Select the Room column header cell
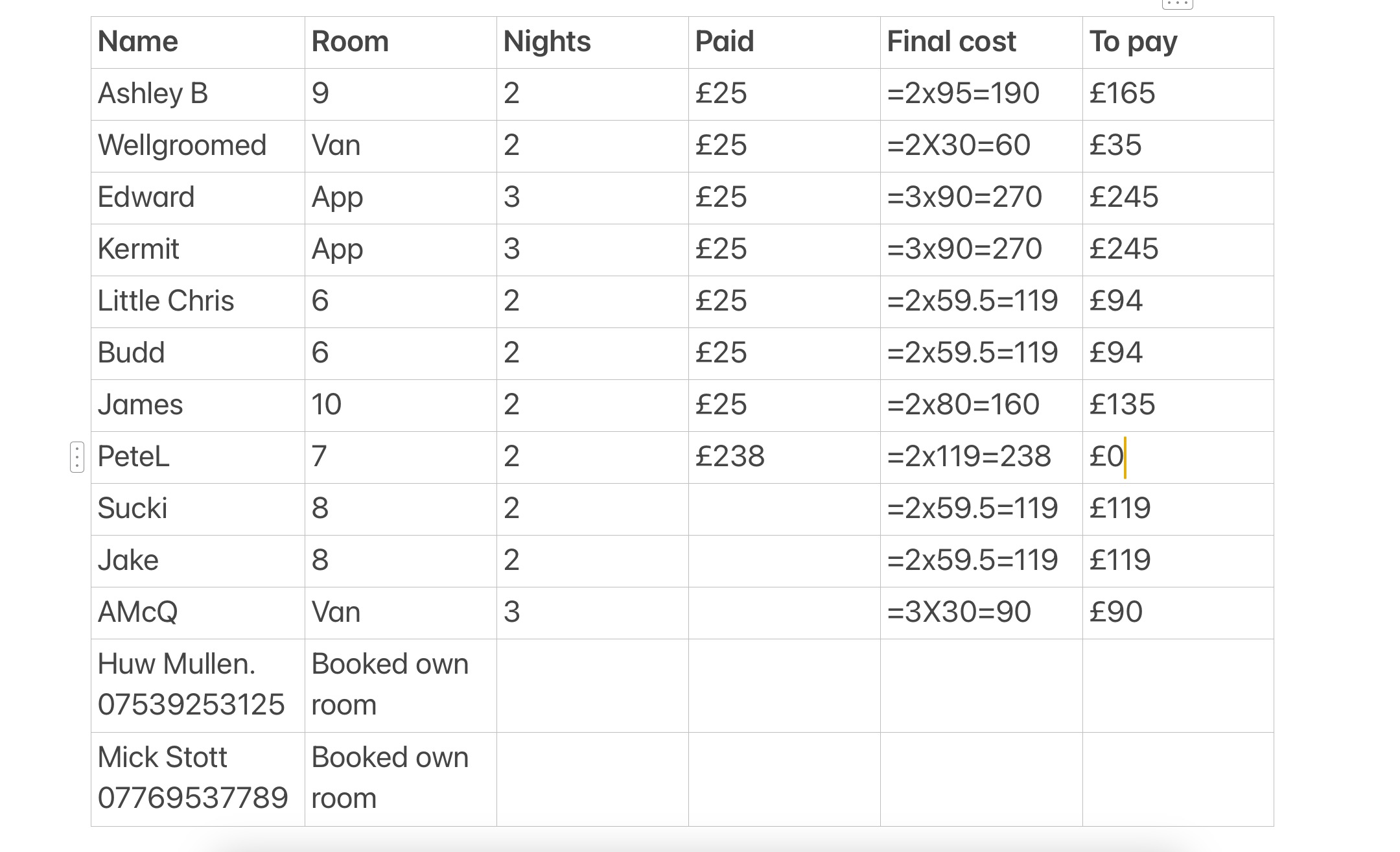Image resolution: width=1400 pixels, height=852 pixels. point(401,42)
